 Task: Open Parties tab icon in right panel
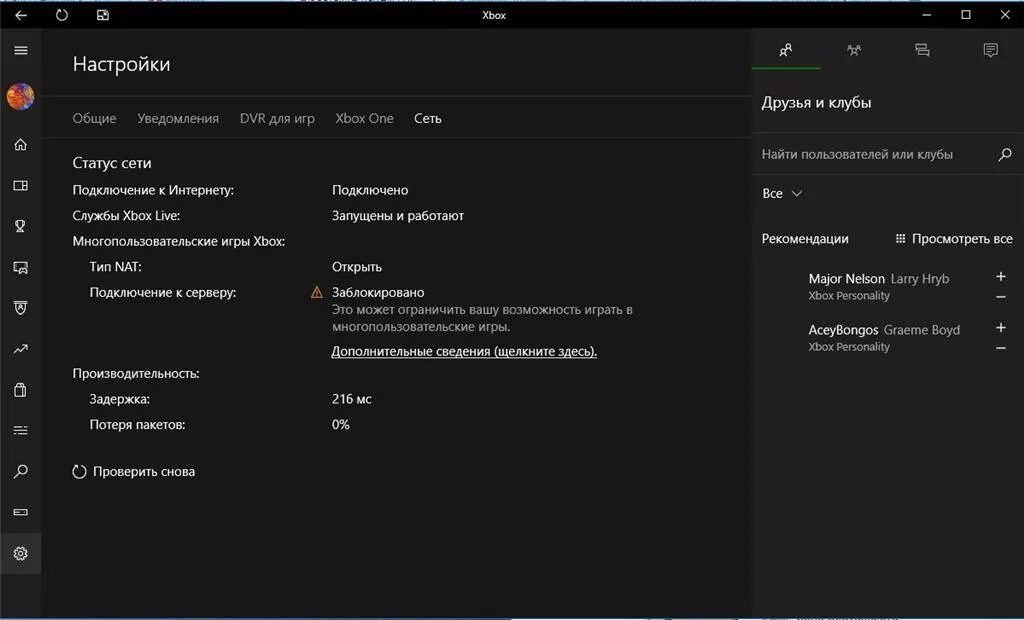[854, 50]
